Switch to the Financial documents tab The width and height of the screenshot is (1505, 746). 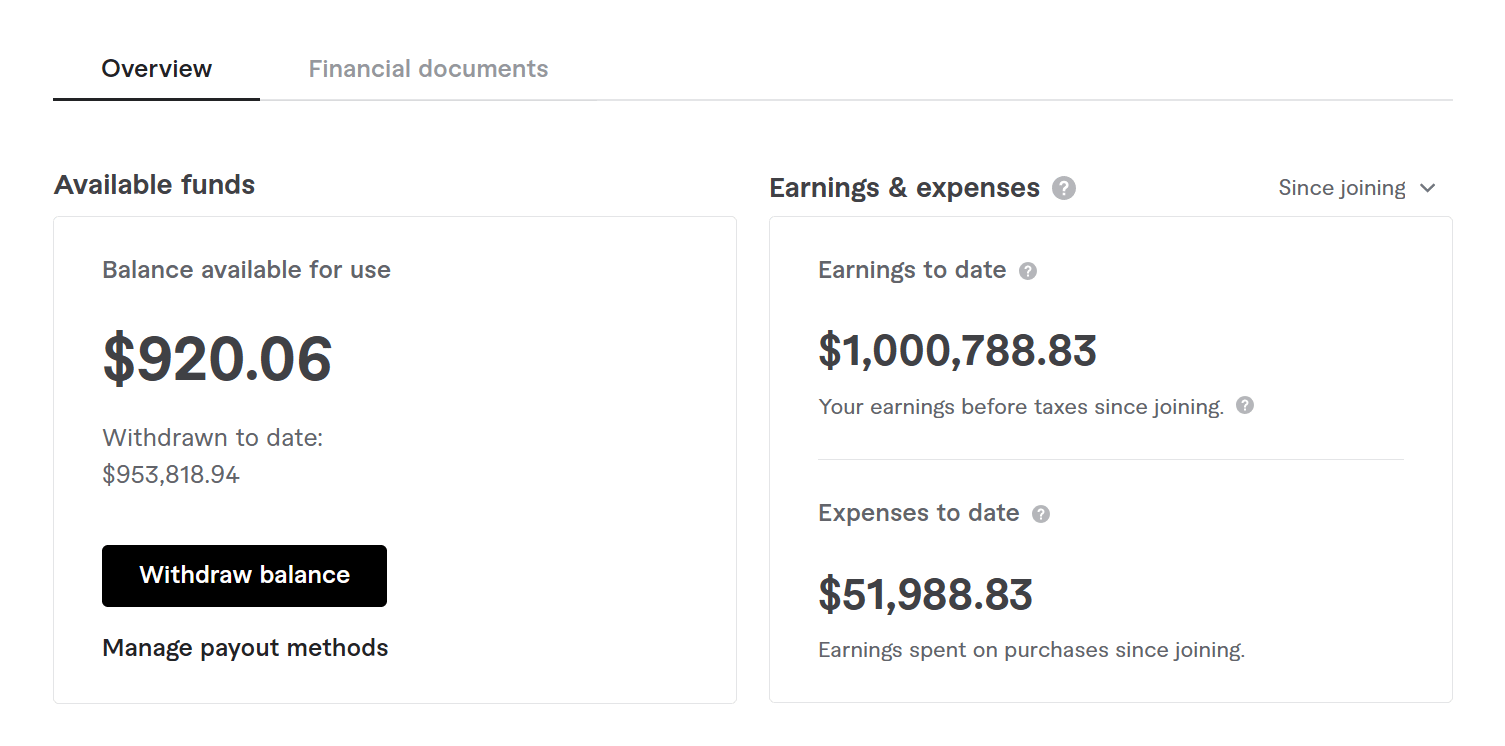[428, 69]
